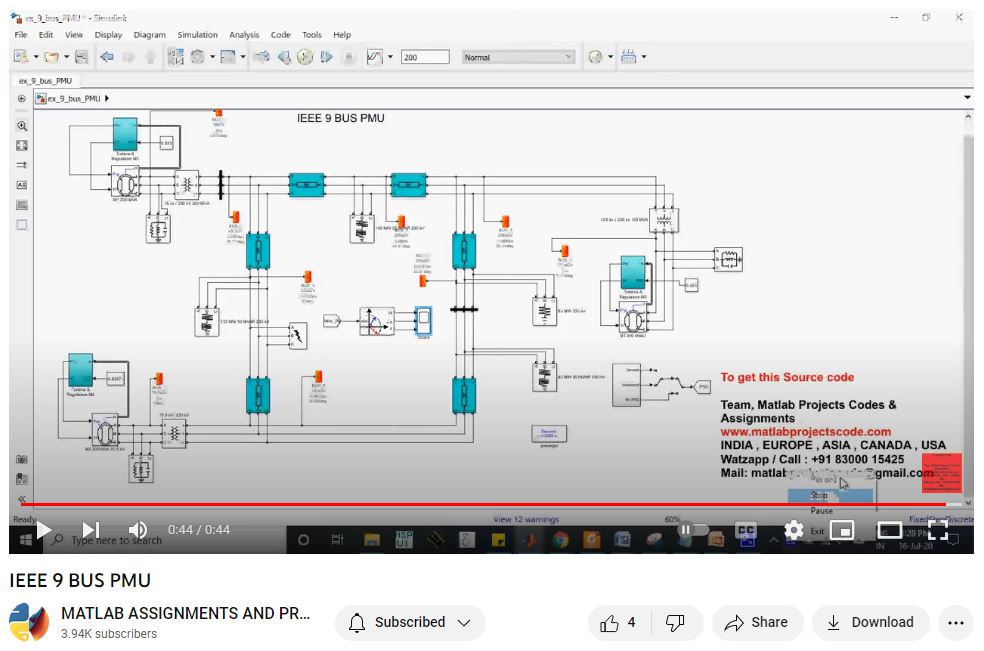This screenshot has height=651, width=984.
Task: Click the Stop simulation toolbar icon
Action: pyautogui.click(x=348, y=57)
